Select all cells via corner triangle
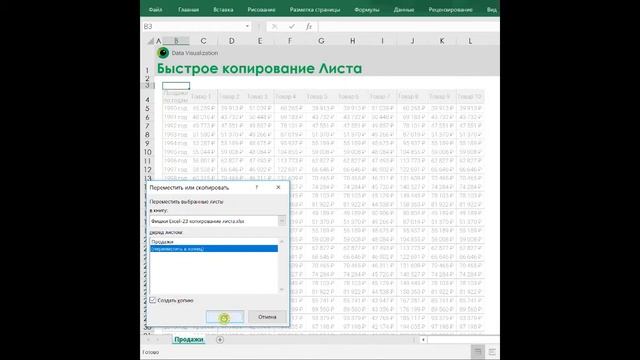 pyautogui.click(x=151, y=41)
